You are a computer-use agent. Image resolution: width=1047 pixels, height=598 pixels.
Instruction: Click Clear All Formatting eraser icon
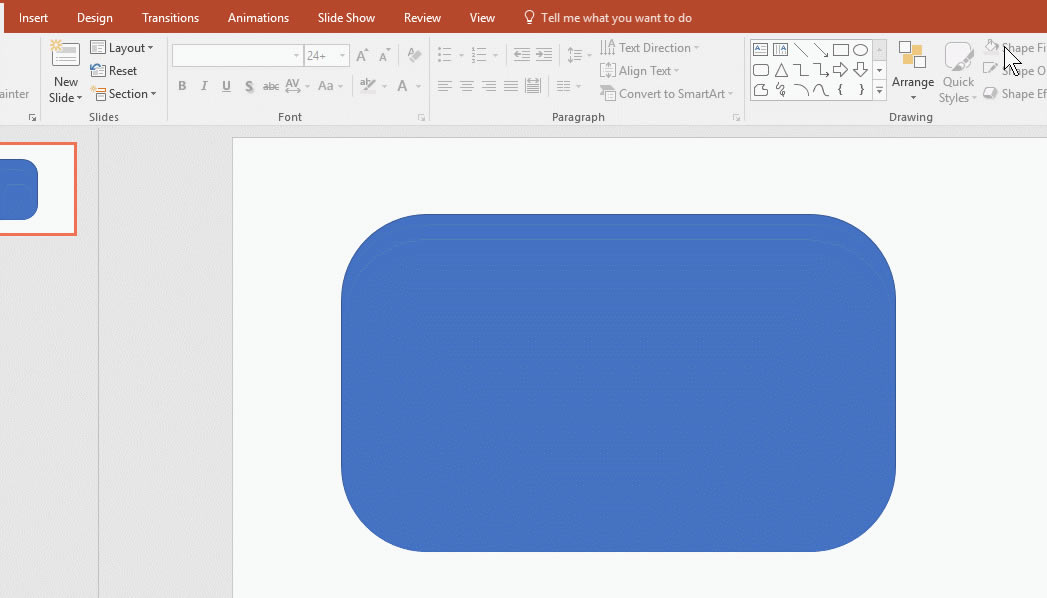pyautogui.click(x=414, y=55)
